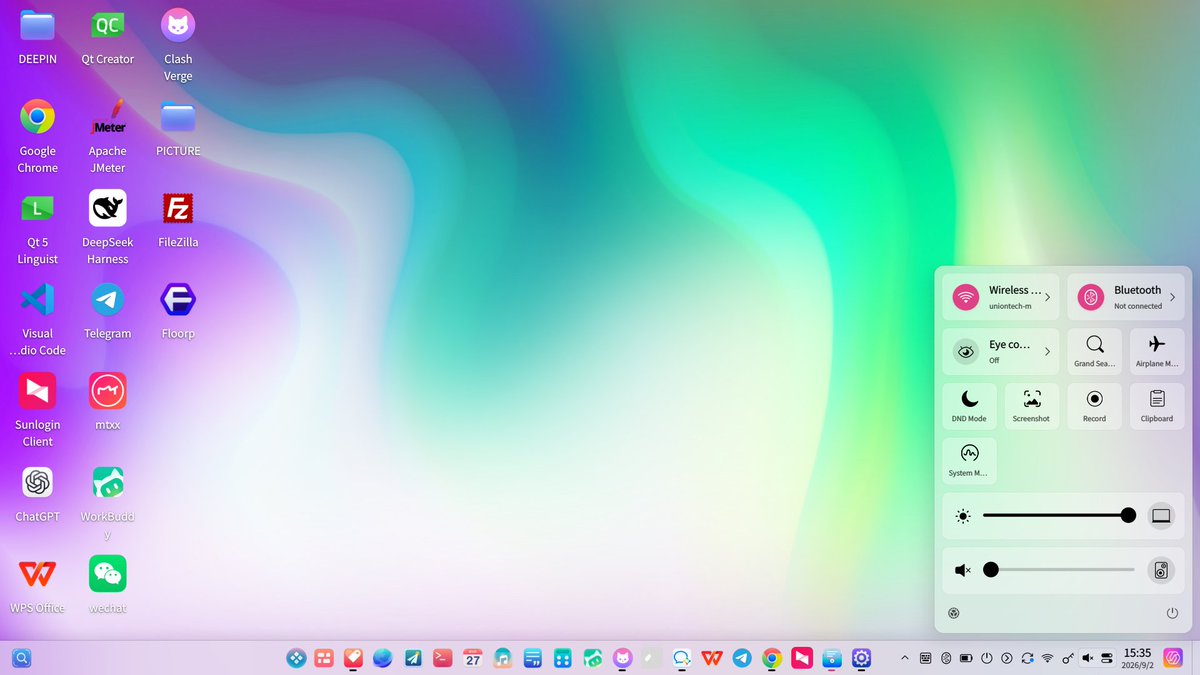Toggle the Eye comfort eye icon
1200x675 pixels.
point(966,351)
